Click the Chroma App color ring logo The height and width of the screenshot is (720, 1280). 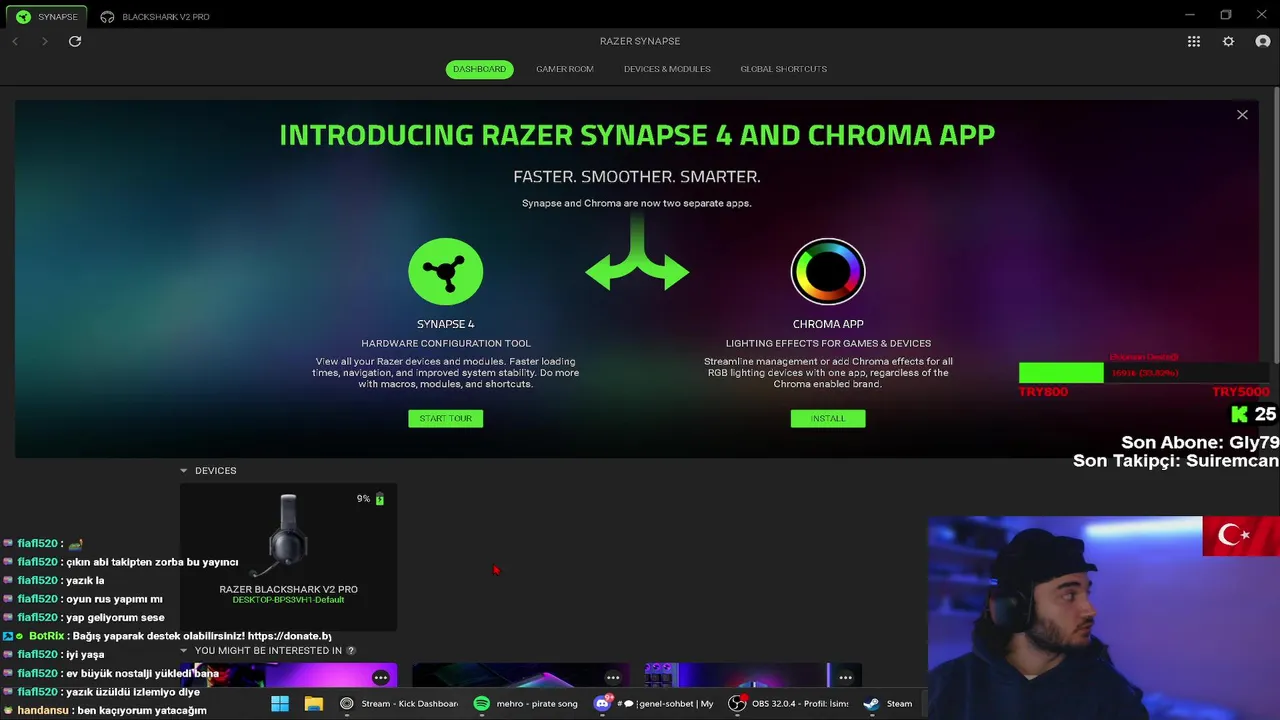coord(828,271)
